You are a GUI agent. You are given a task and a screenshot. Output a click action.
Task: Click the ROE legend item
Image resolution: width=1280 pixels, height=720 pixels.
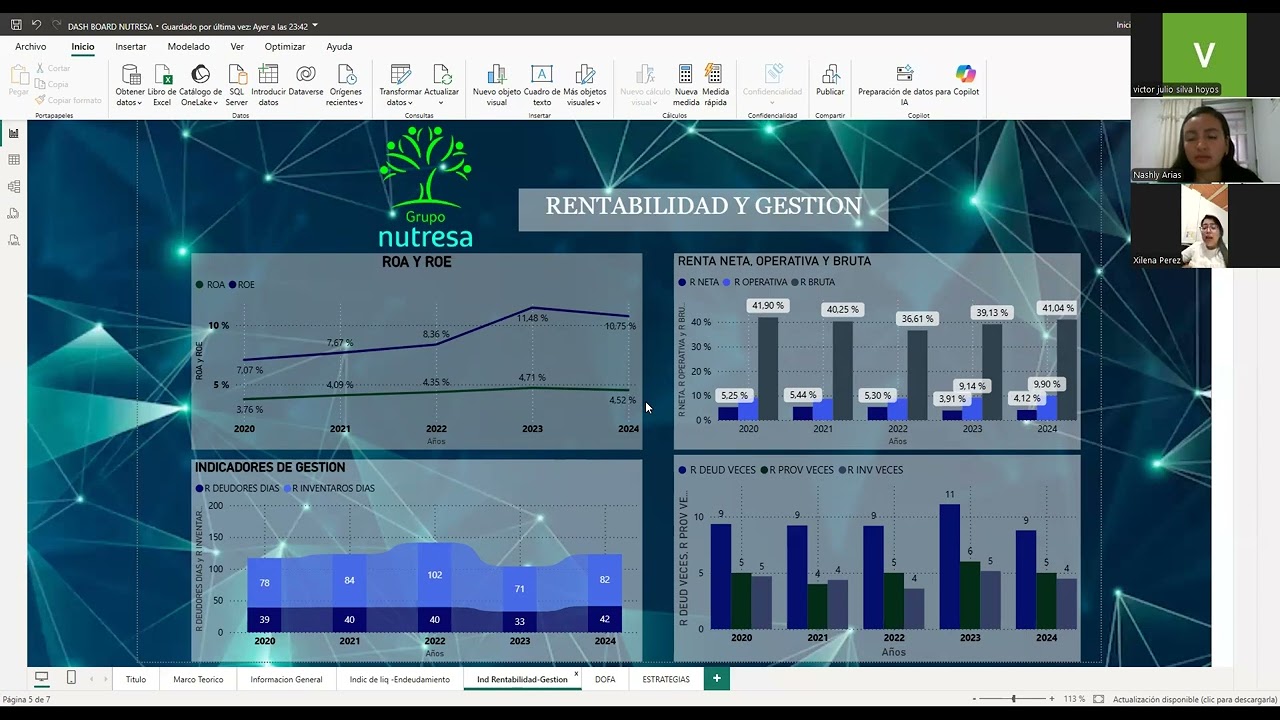pyautogui.click(x=242, y=285)
